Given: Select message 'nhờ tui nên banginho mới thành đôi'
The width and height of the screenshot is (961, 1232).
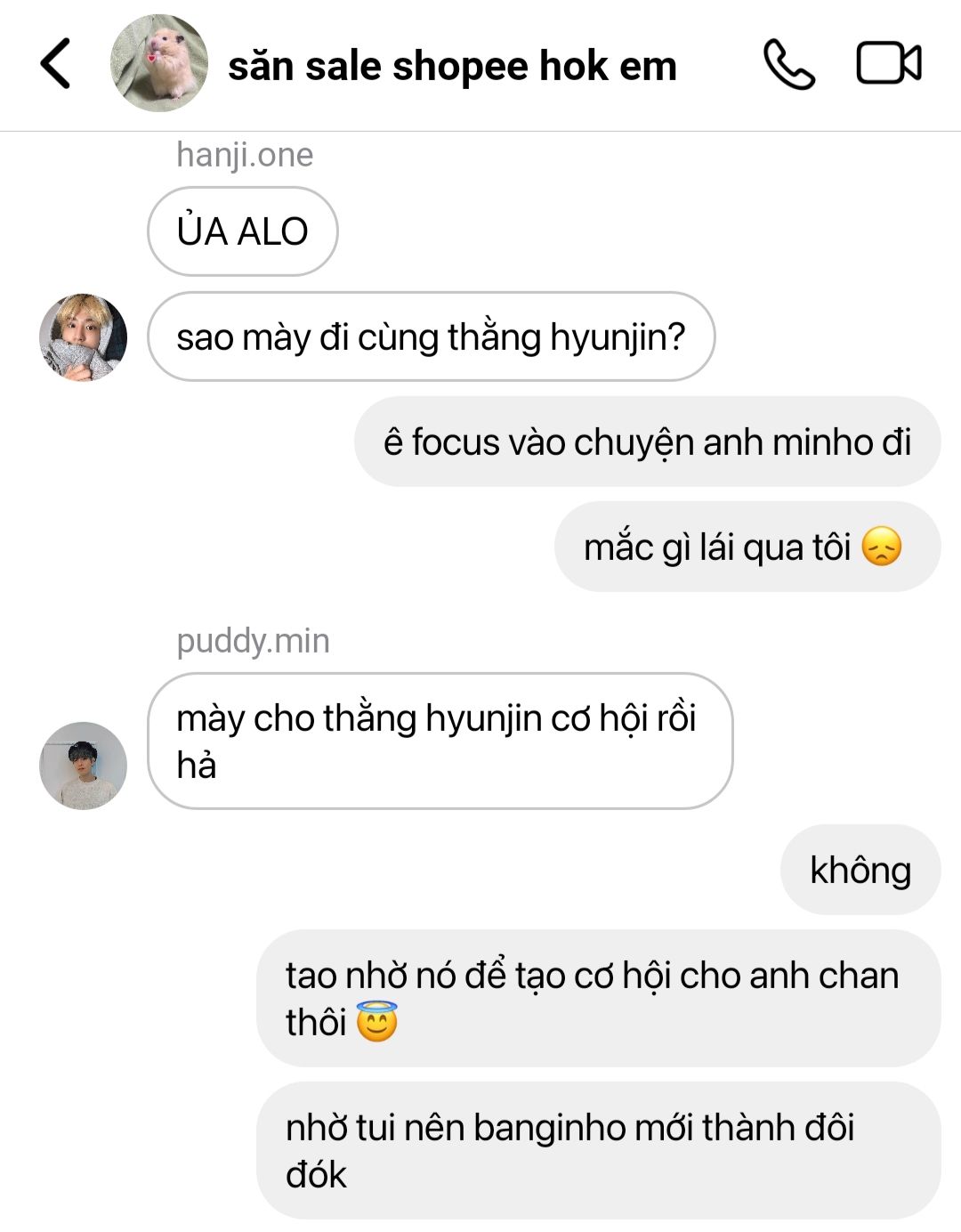Looking at the screenshot, I should click(x=599, y=1150).
